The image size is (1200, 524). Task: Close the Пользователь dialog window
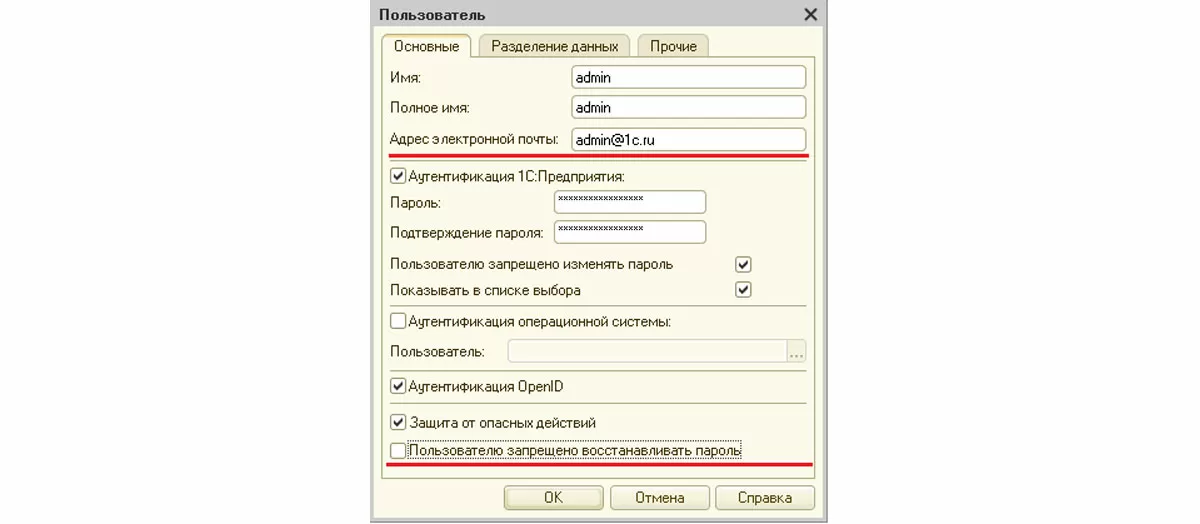pyautogui.click(x=810, y=14)
